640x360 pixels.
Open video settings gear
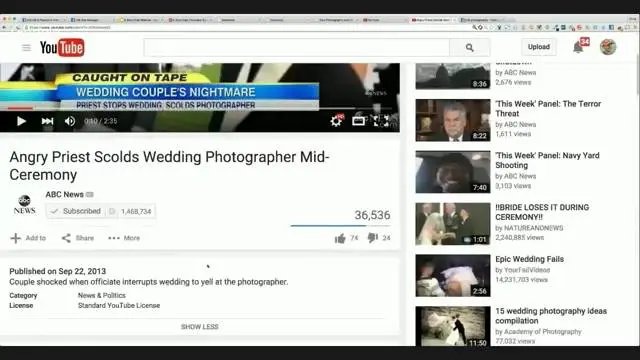tap(336, 121)
